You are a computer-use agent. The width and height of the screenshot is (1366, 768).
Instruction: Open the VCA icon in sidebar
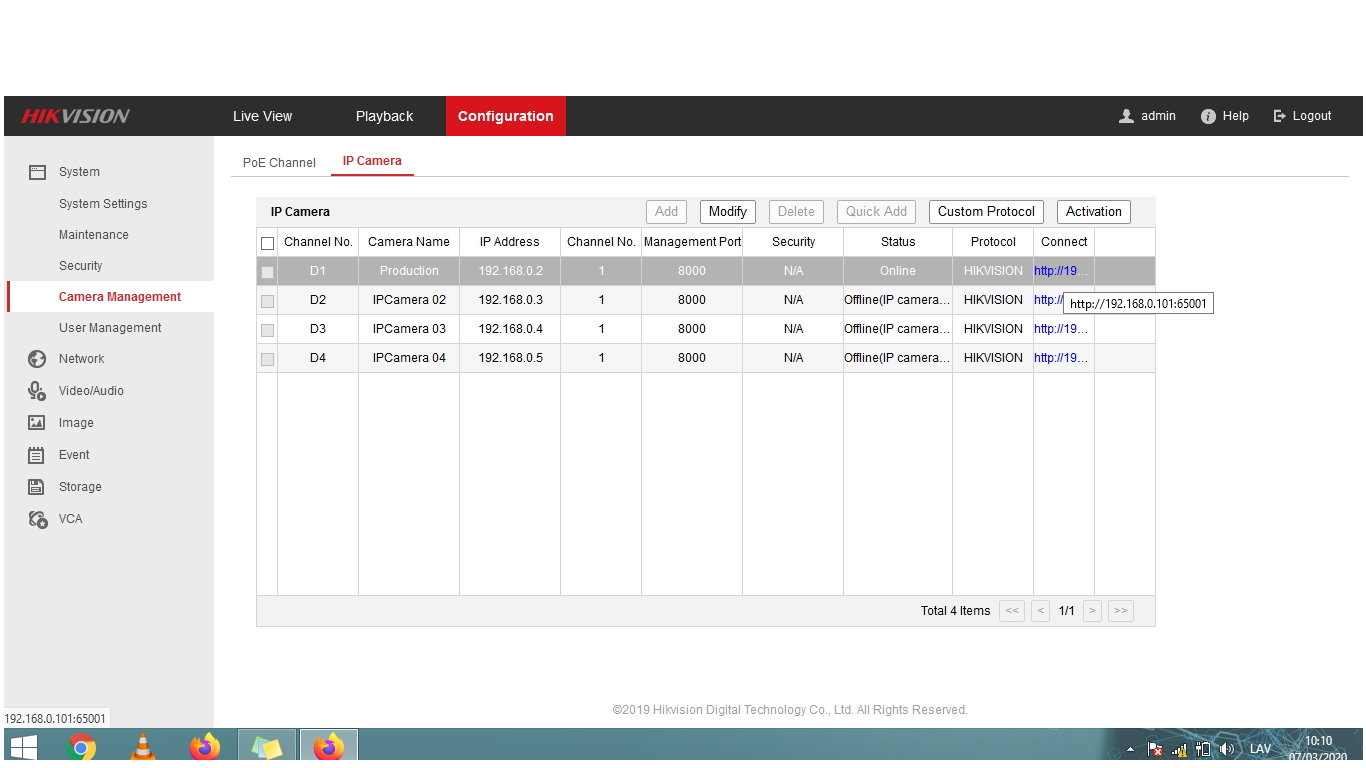coord(37,519)
